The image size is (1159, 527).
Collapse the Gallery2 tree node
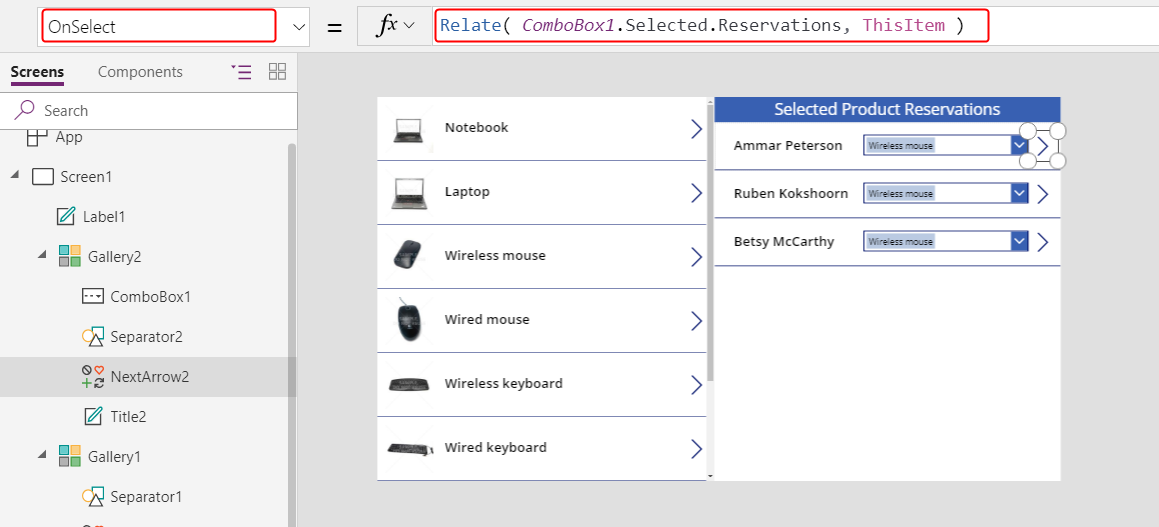pos(42,255)
